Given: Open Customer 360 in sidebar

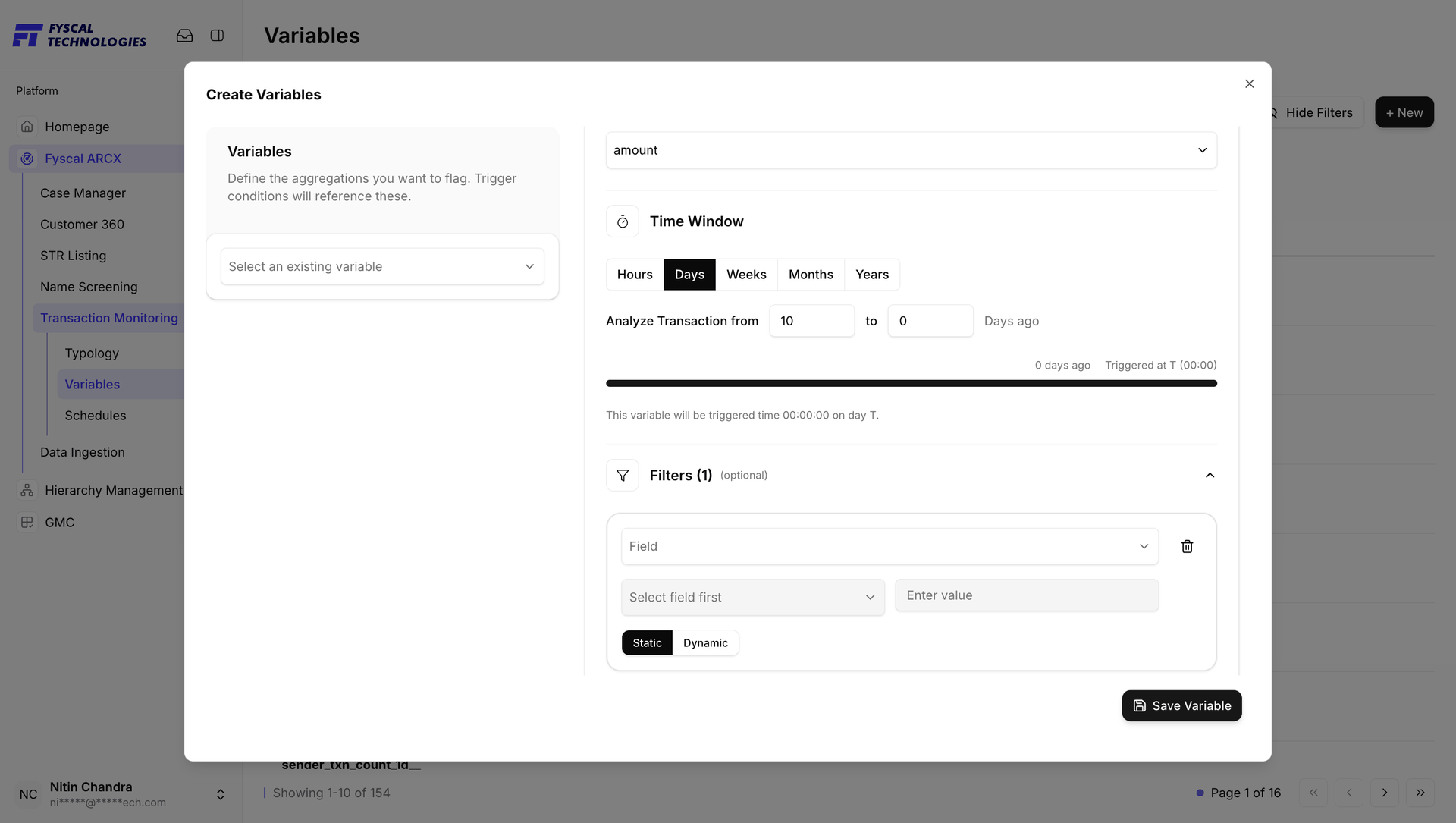Looking at the screenshot, I should (x=82, y=225).
